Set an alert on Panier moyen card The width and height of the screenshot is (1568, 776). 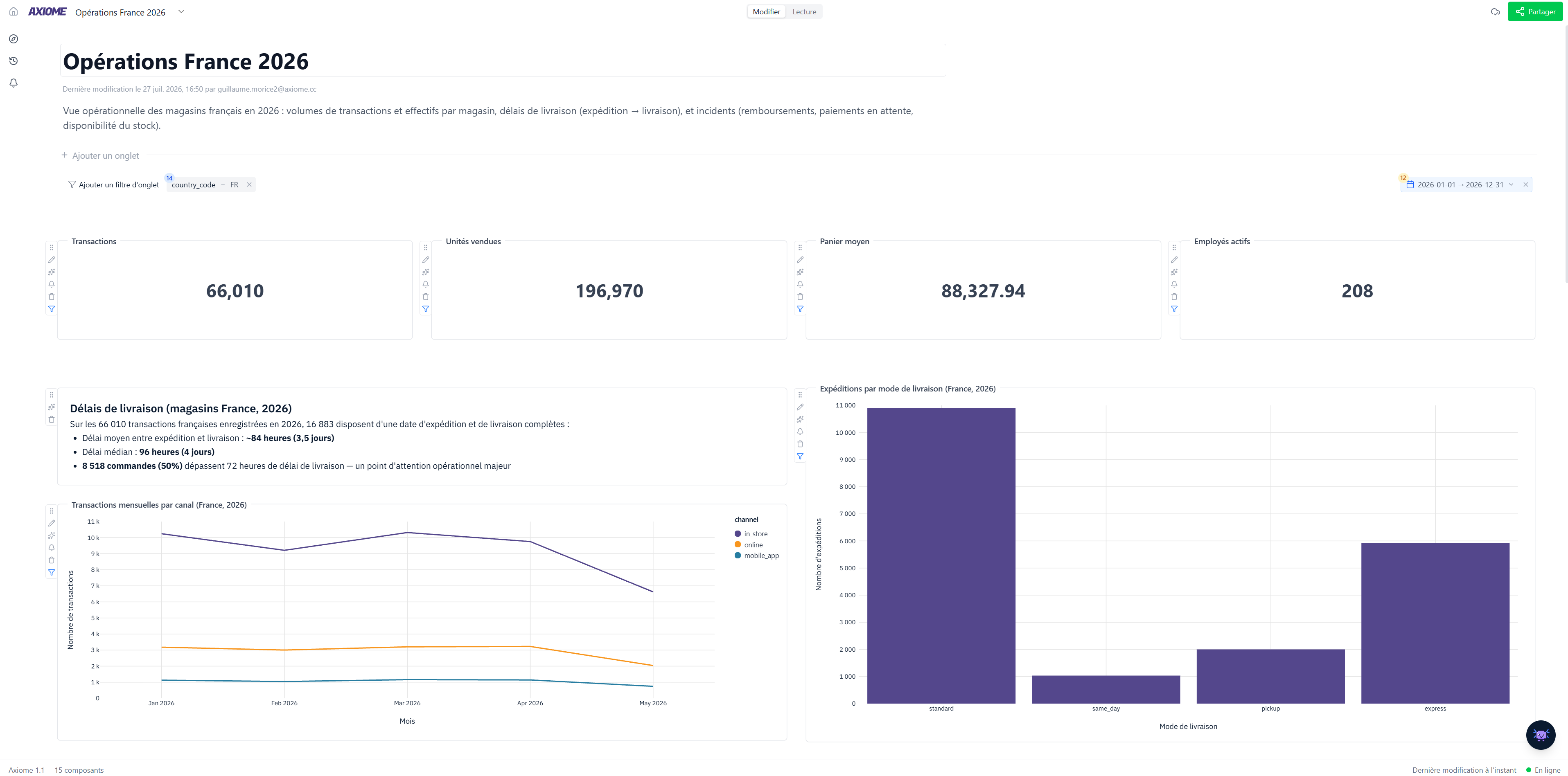point(800,284)
